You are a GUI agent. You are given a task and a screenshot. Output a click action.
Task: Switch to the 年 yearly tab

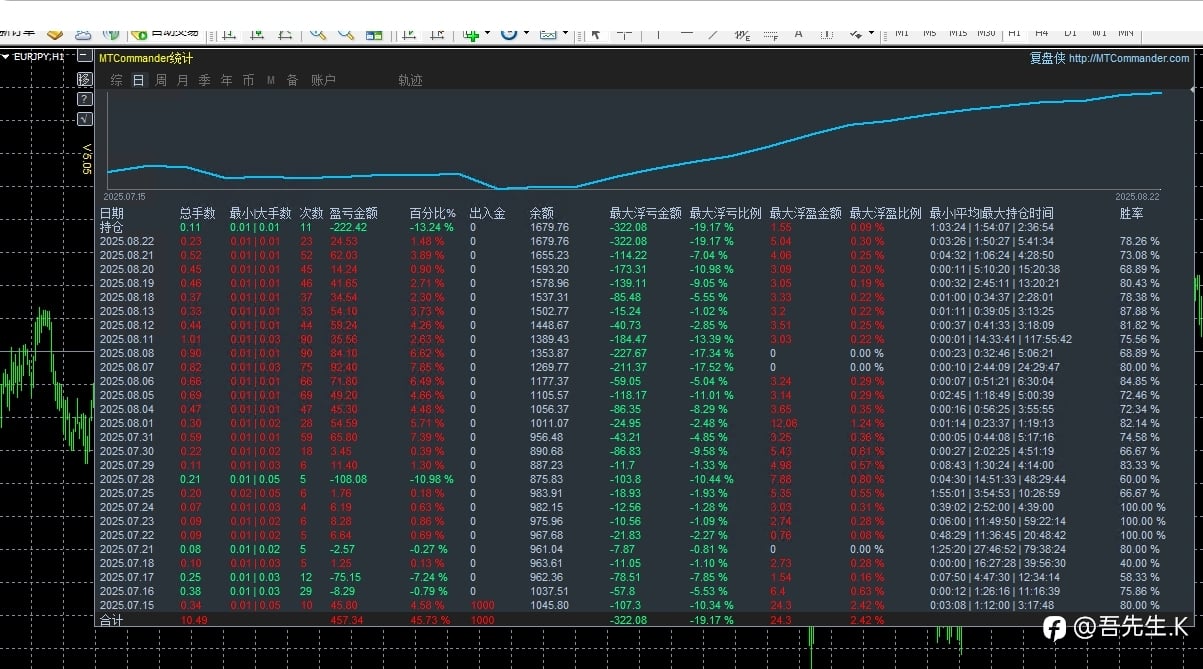[x=226, y=80]
